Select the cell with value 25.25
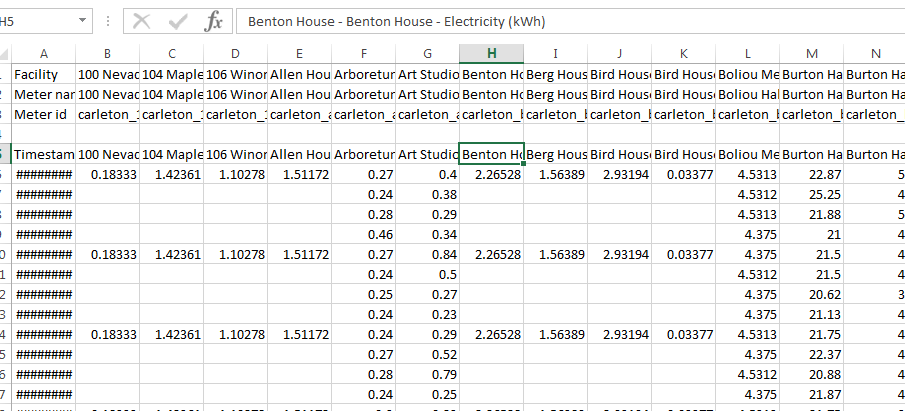This screenshot has height=411, width=905. click(811, 194)
